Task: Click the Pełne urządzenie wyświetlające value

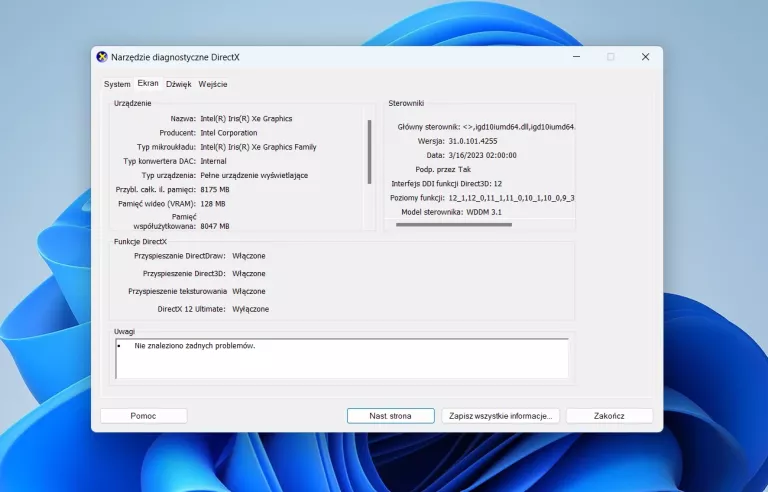Action: [x=254, y=175]
